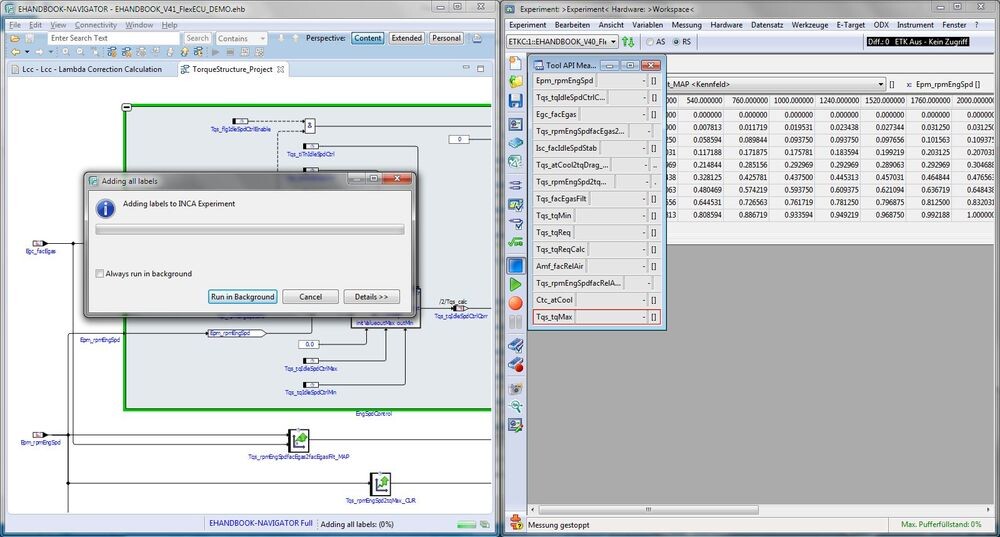Click green play start measurement icon in INCA
The height and width of the screenshot is (537, 1000).
pos(515,284)
